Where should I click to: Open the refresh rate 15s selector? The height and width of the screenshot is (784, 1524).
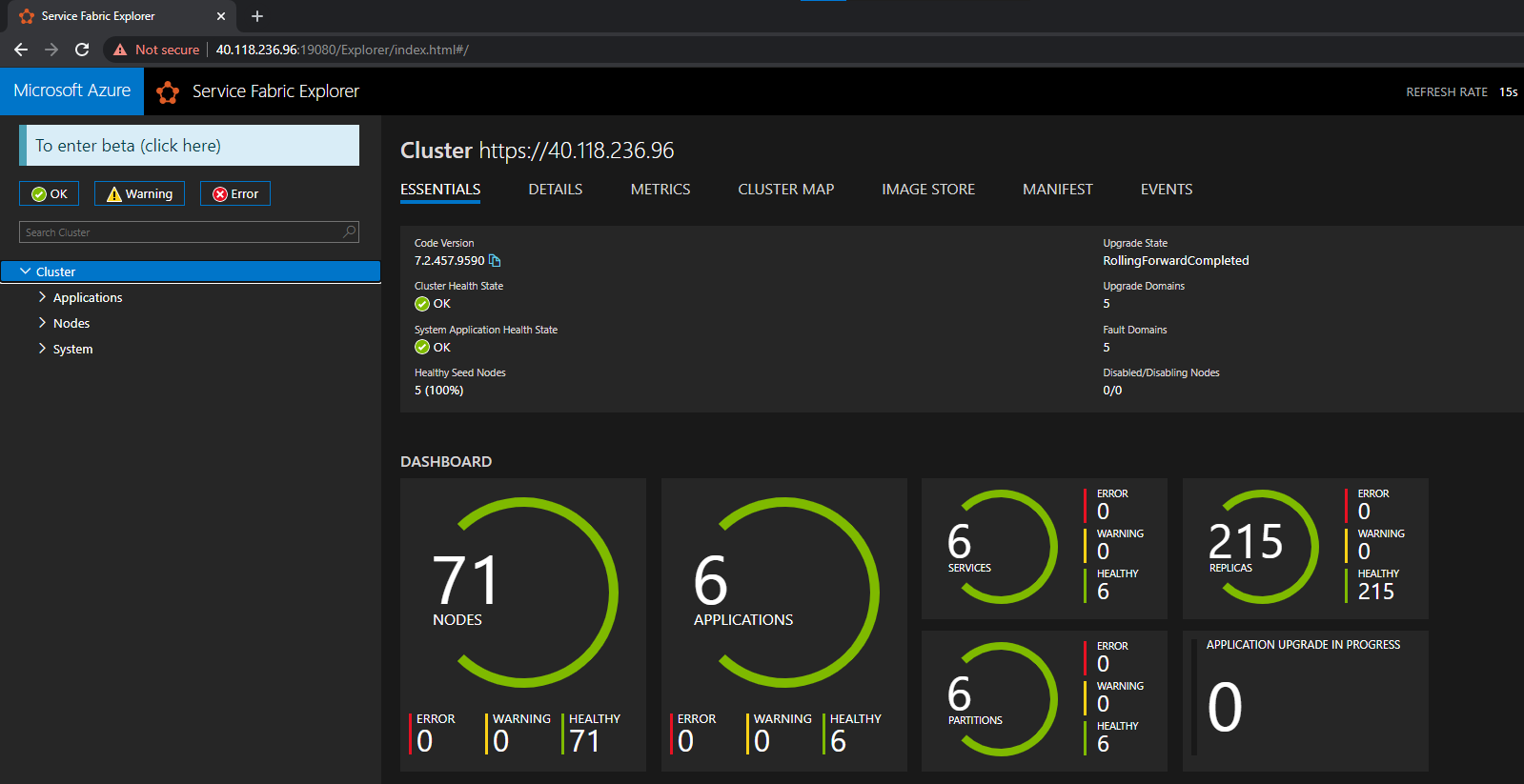tap(1508, 92)
